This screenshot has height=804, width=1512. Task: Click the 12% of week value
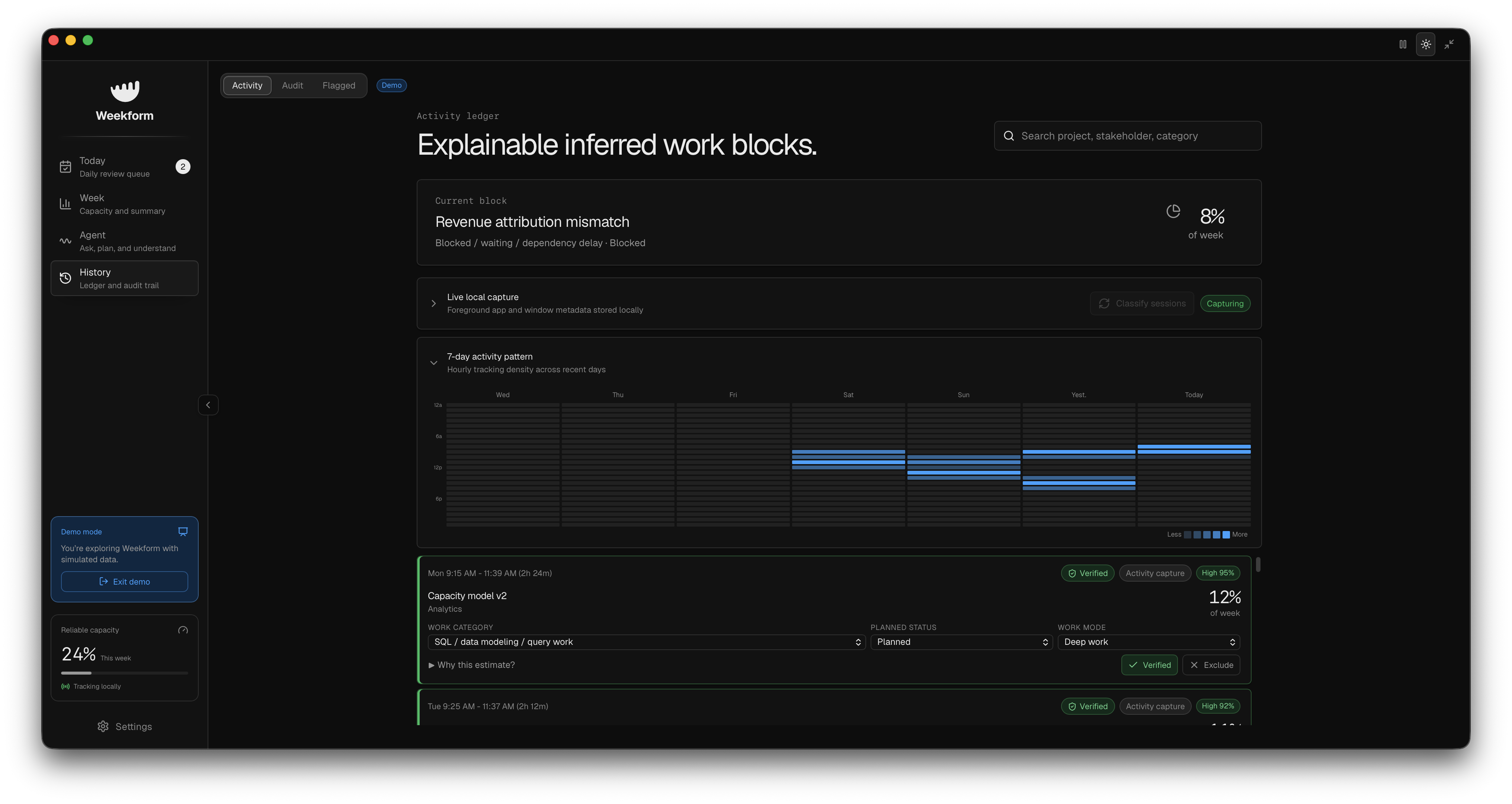pyautogui.click(x=1224, y=598)
